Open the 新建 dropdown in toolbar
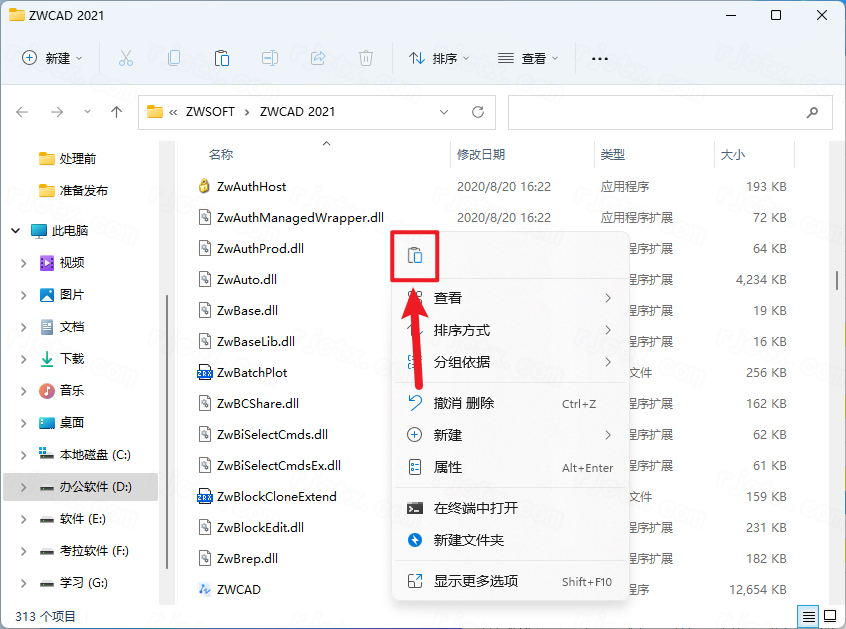Image resolution: width=846 pixels, height=629 pixels. pyautogui.click(x=53, y=58)
